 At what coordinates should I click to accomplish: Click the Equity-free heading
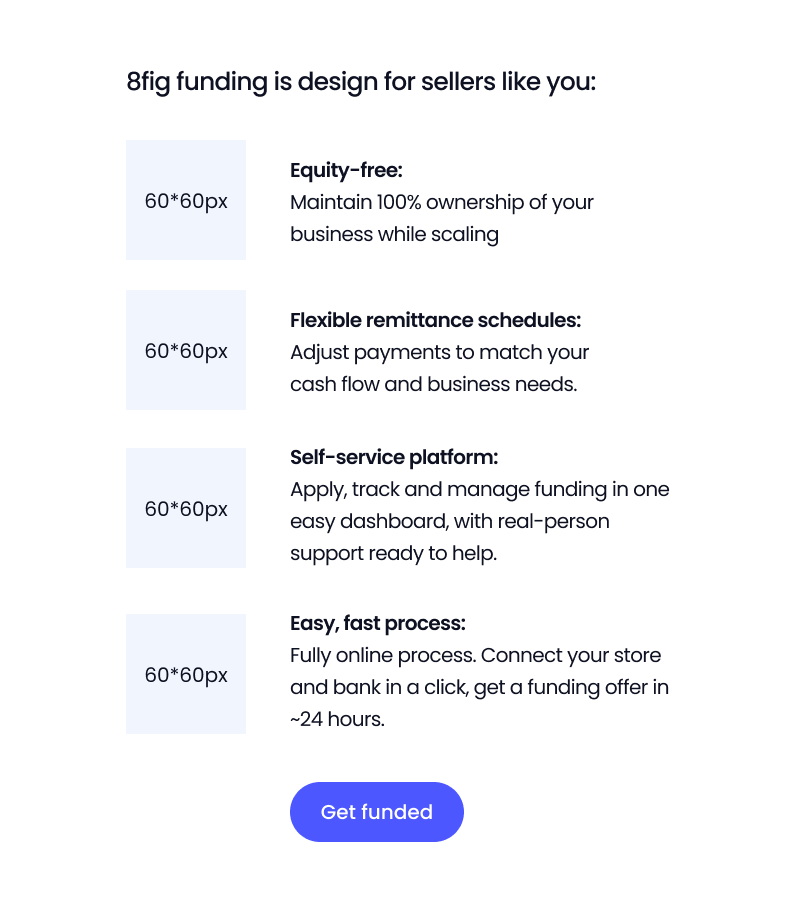click(x=346, y=170)
